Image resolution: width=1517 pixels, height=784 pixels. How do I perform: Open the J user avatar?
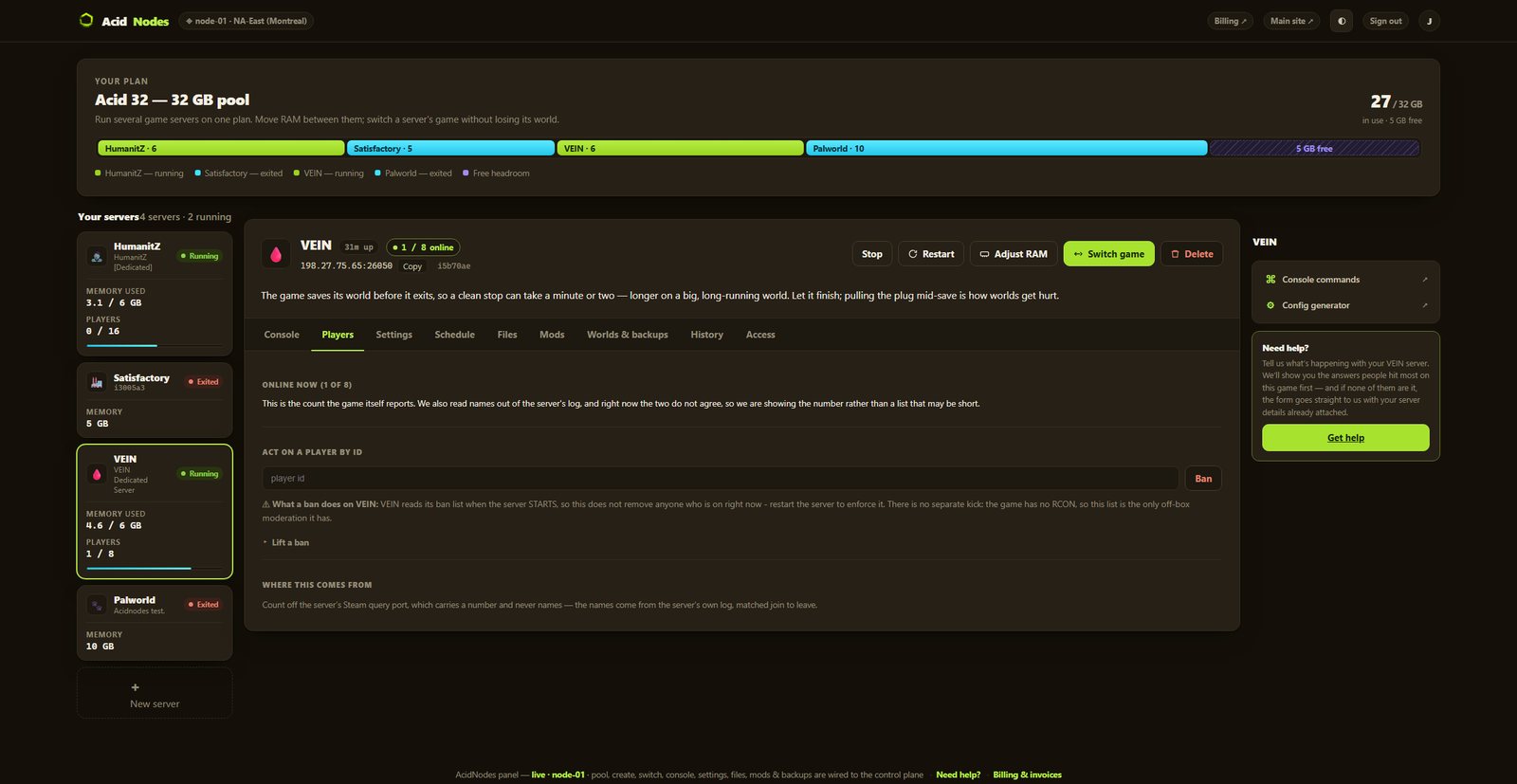(1429, 21)
